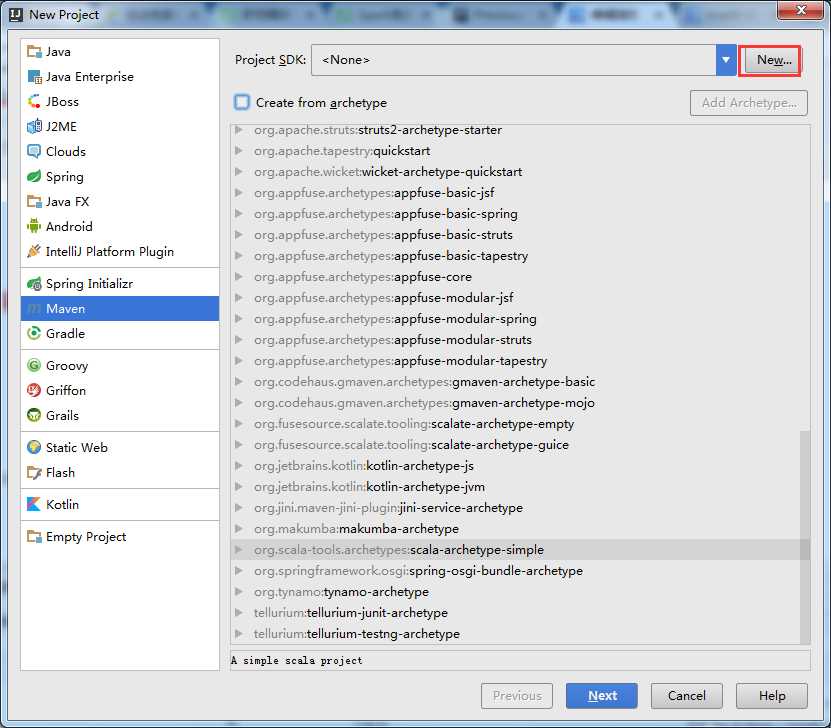Click the Next button

click(x=602, y=696)
